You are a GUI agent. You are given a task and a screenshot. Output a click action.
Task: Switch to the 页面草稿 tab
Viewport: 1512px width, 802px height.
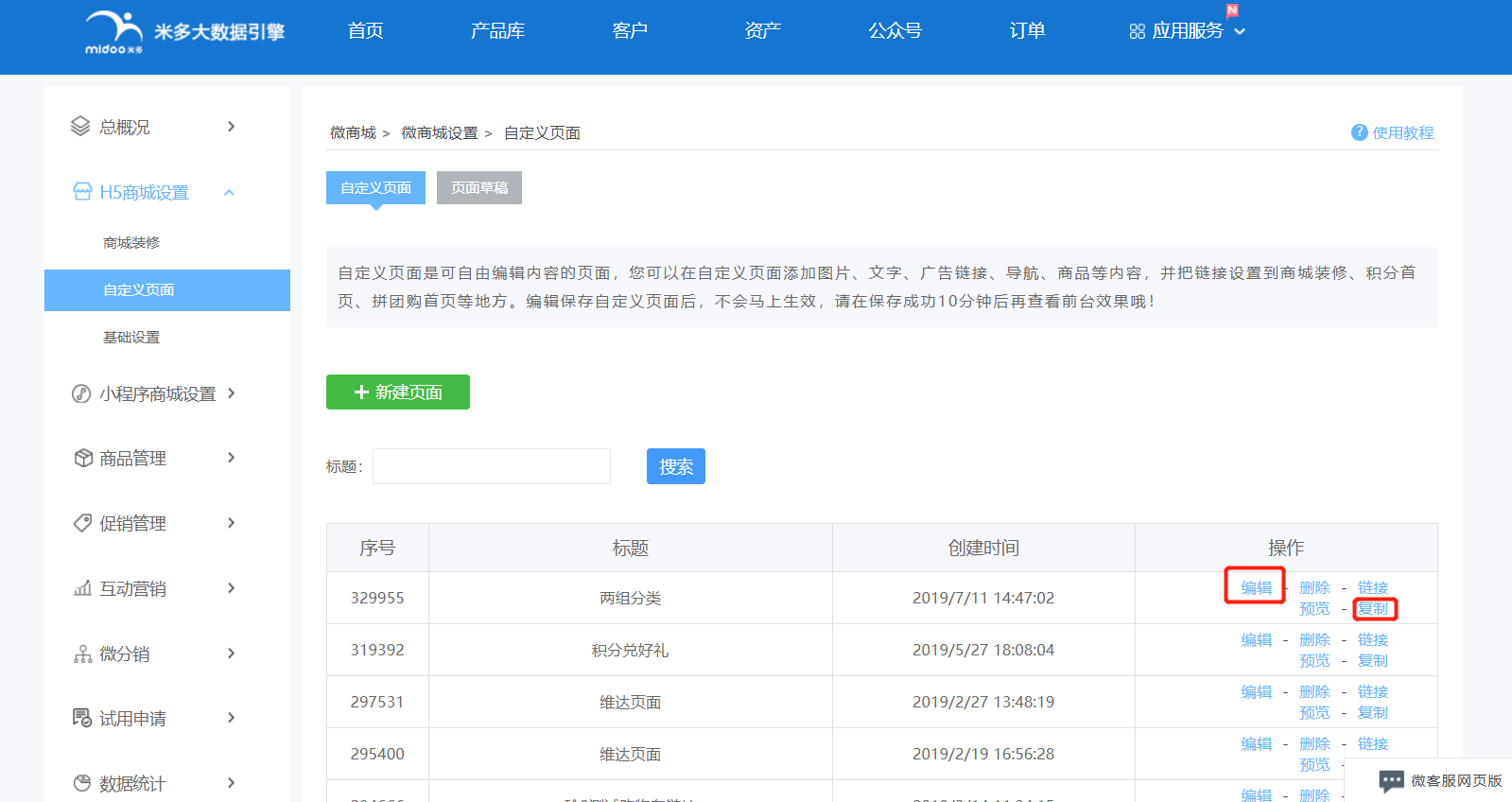[479, 187]
